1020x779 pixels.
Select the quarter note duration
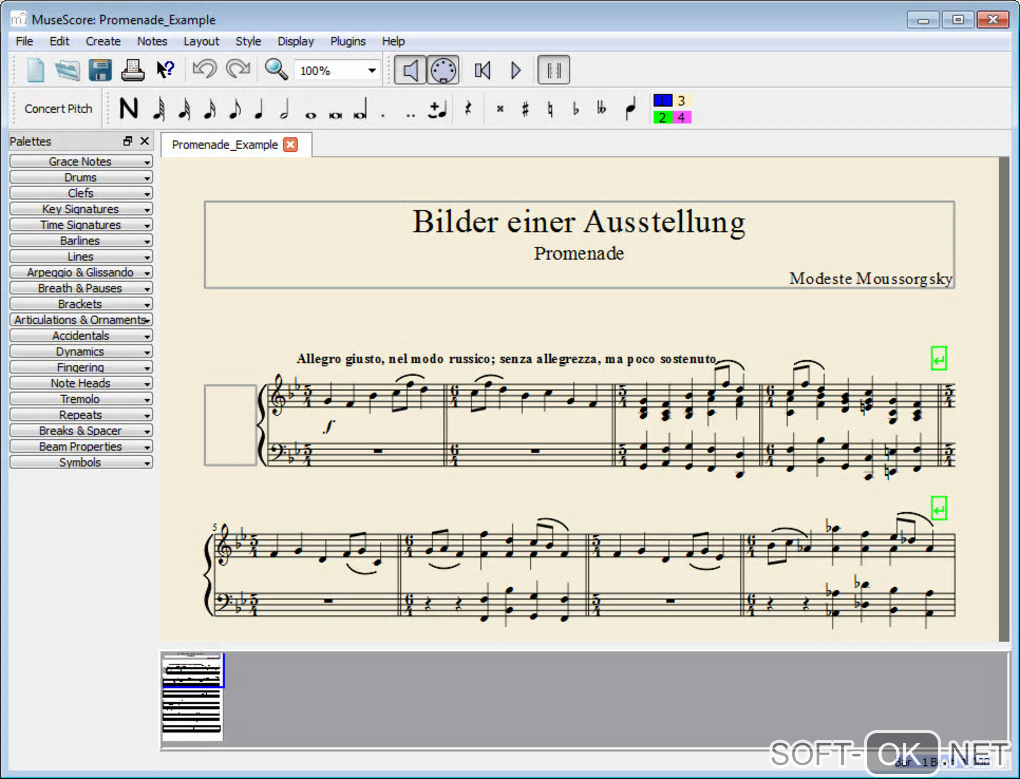pyautogui.click(x=260, y=109)
